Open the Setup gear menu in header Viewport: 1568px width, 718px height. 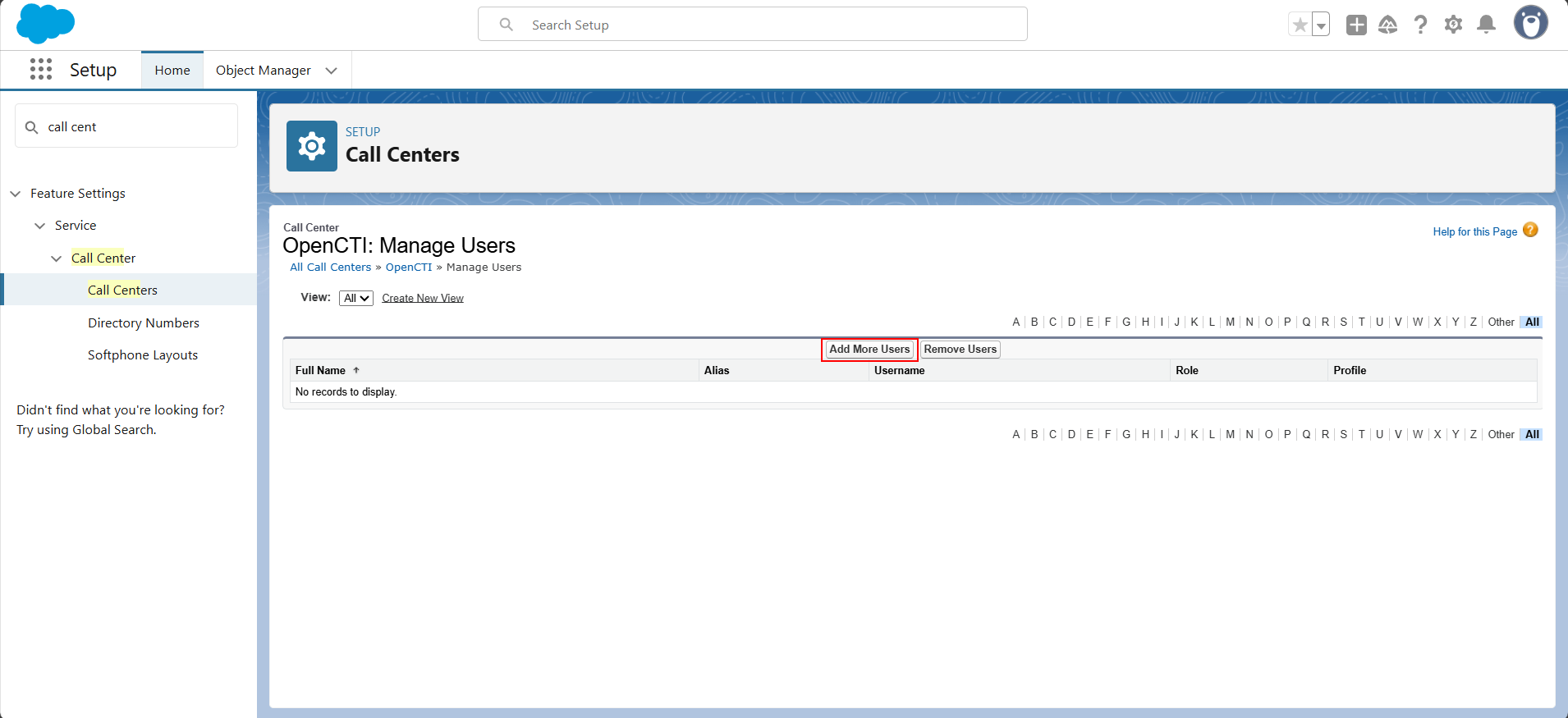coord(1453,25)
